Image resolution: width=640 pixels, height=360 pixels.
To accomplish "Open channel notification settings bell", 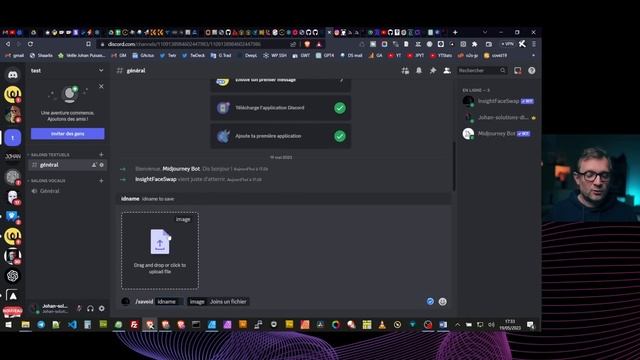I will pyautogui.click(x=419, y=71).
